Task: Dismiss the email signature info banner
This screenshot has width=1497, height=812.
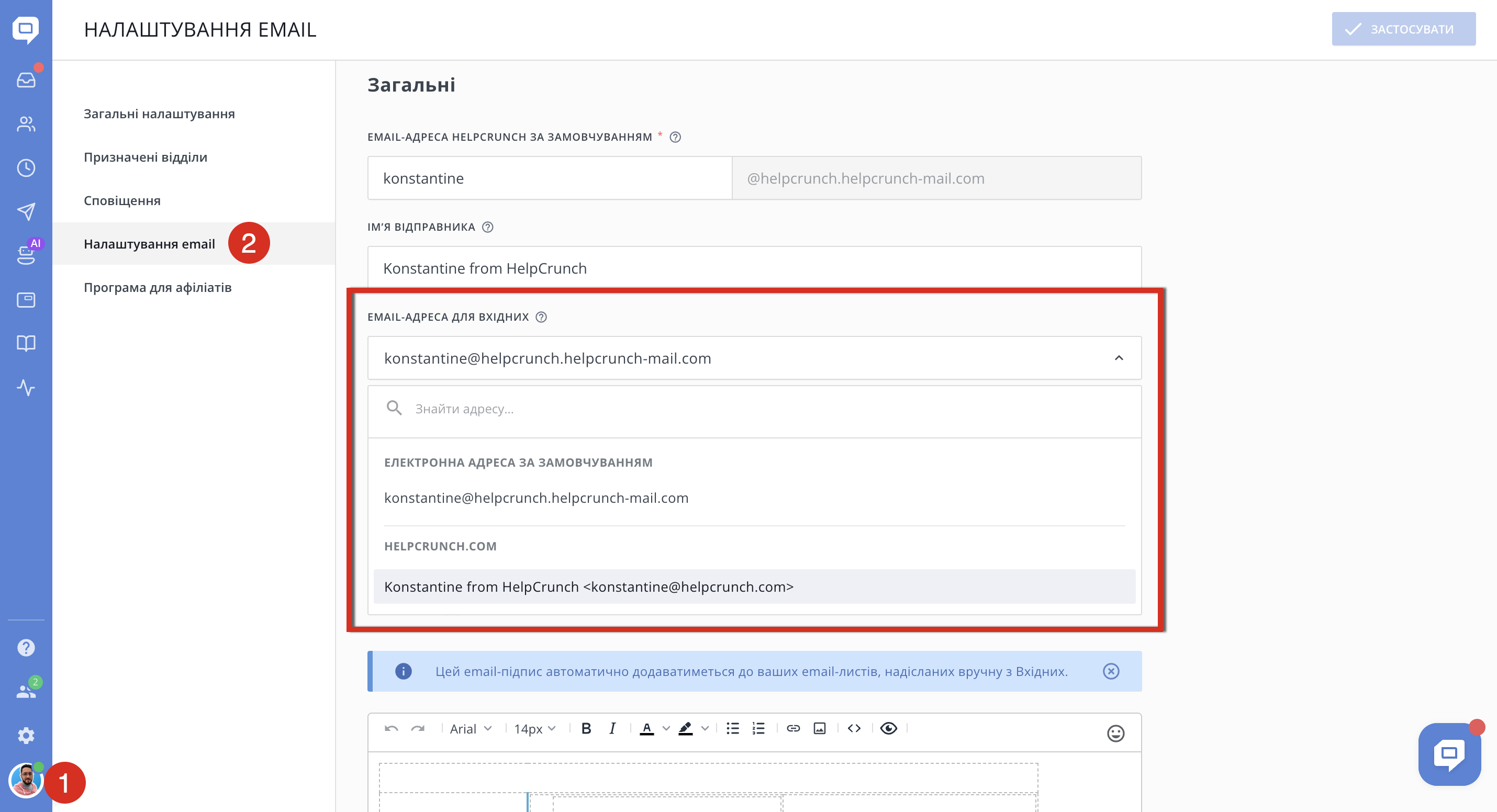Action: coord(1111,671)
